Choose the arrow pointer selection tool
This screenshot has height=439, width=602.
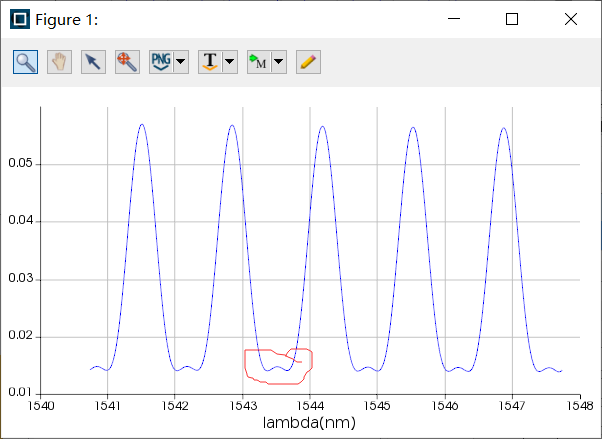point(93,61)
